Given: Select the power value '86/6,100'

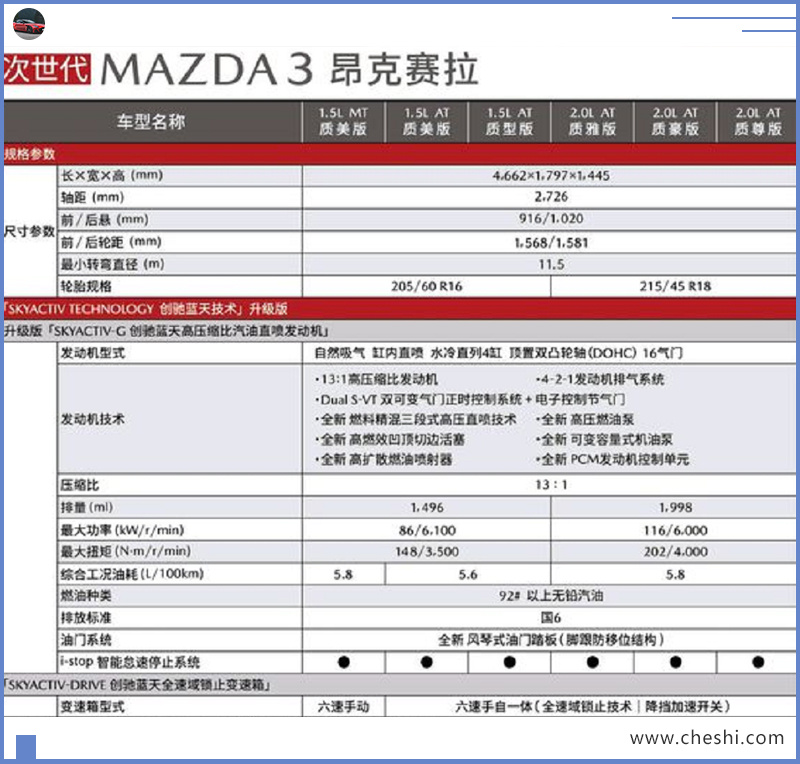Looking at the screenshot, I should pos(427,531).
